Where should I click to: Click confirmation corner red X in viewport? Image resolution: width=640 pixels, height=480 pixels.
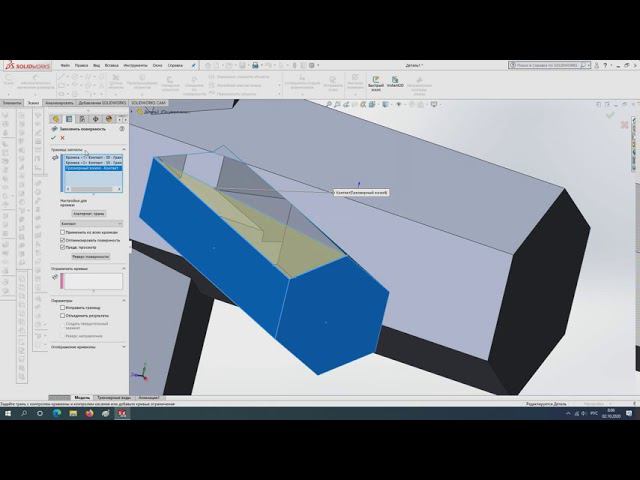(624, 124)
